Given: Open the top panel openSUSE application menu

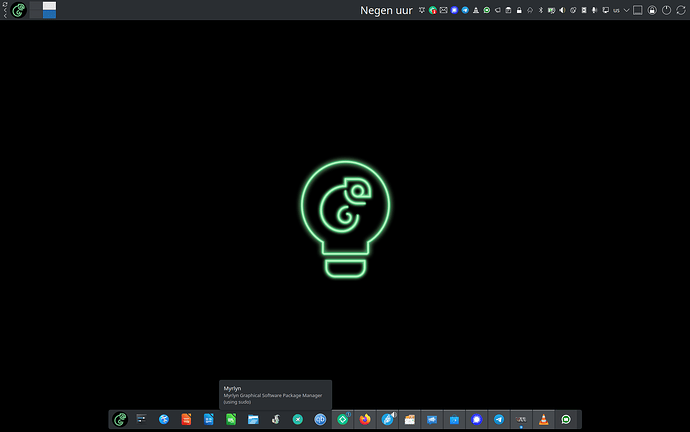Looking at the screenshot, I should click(18, 10).
